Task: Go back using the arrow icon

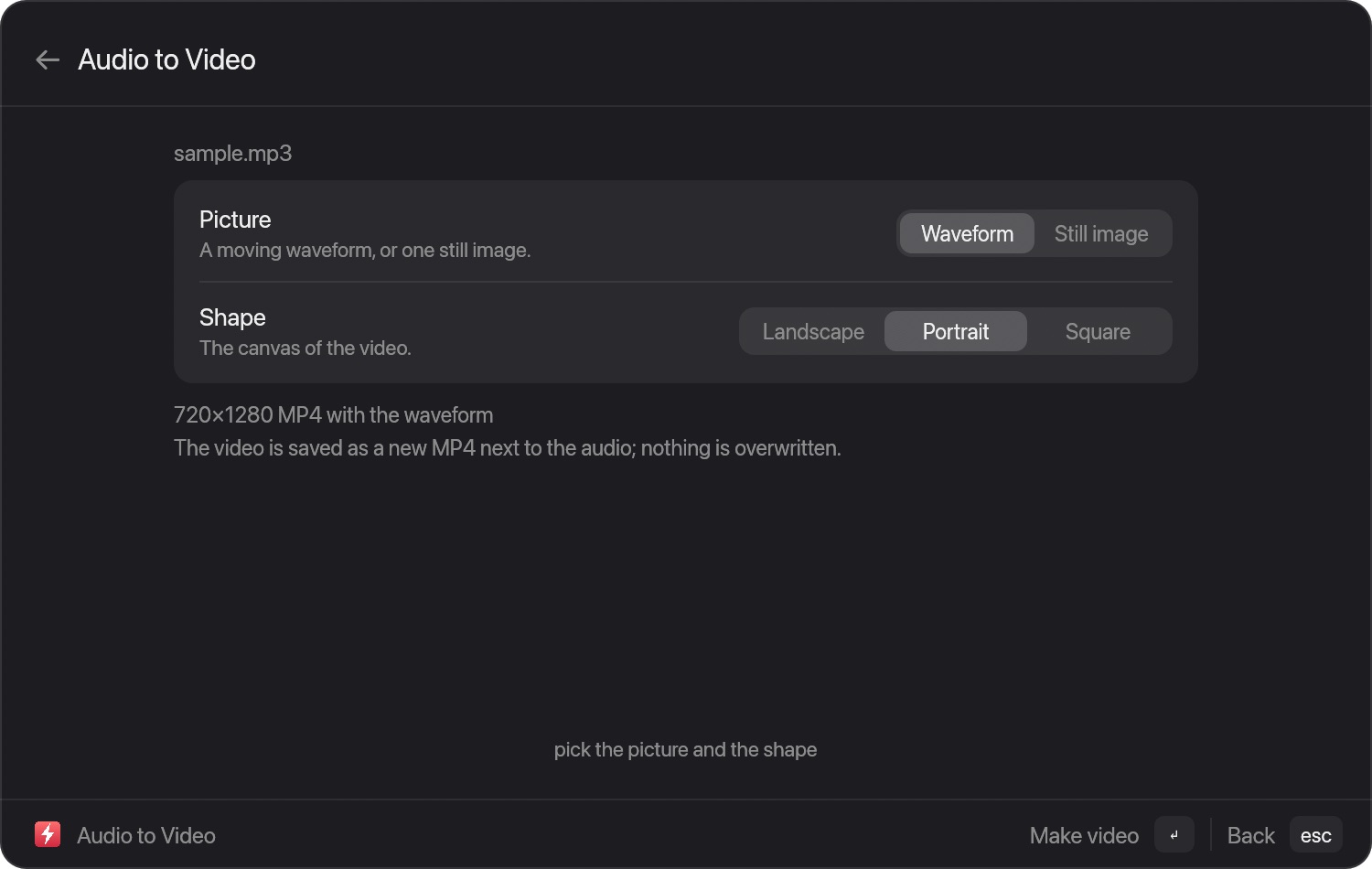Action: pos(48,60)
